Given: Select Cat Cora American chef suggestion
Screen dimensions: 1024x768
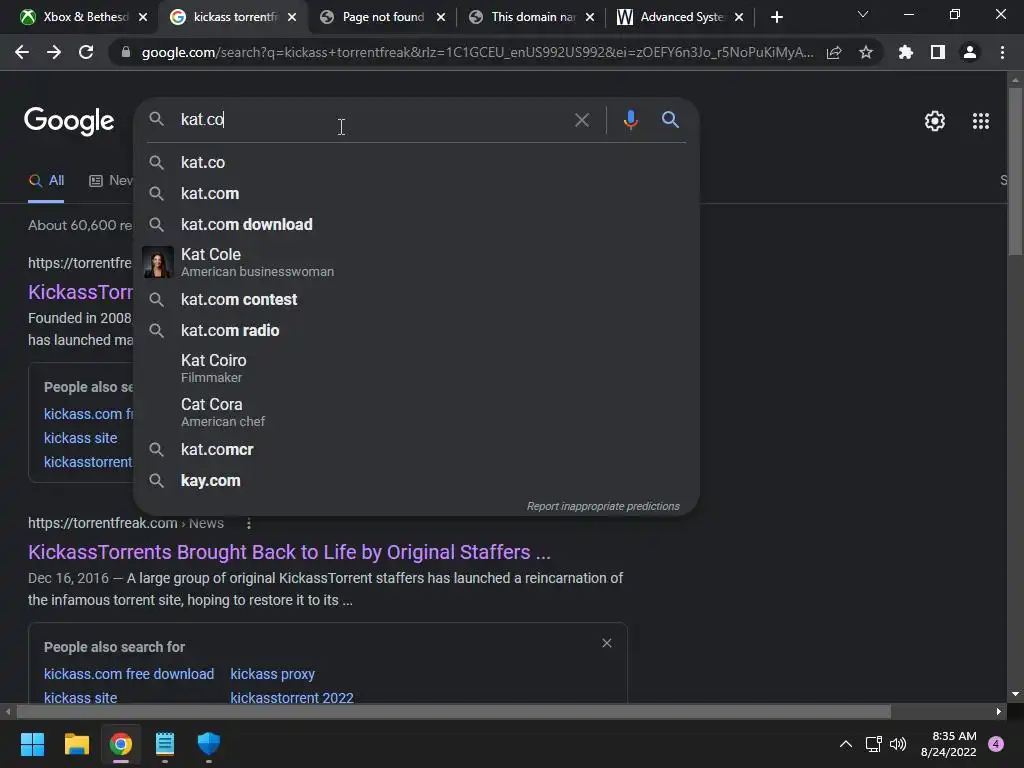Looking at the screenshot, I should [x=416, y=412].
